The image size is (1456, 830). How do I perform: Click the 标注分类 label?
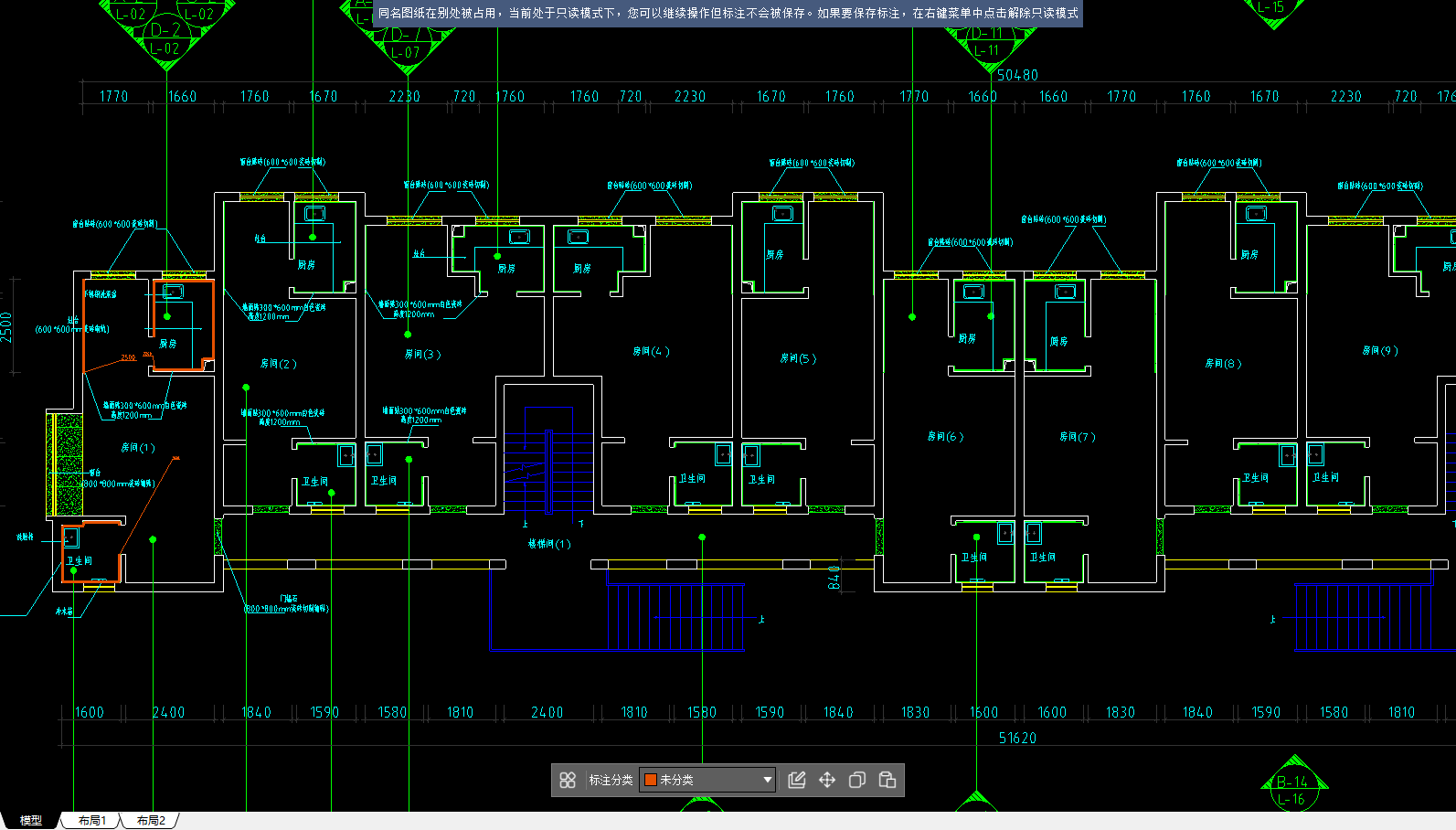pyautogui.click(x=611, y=780)
